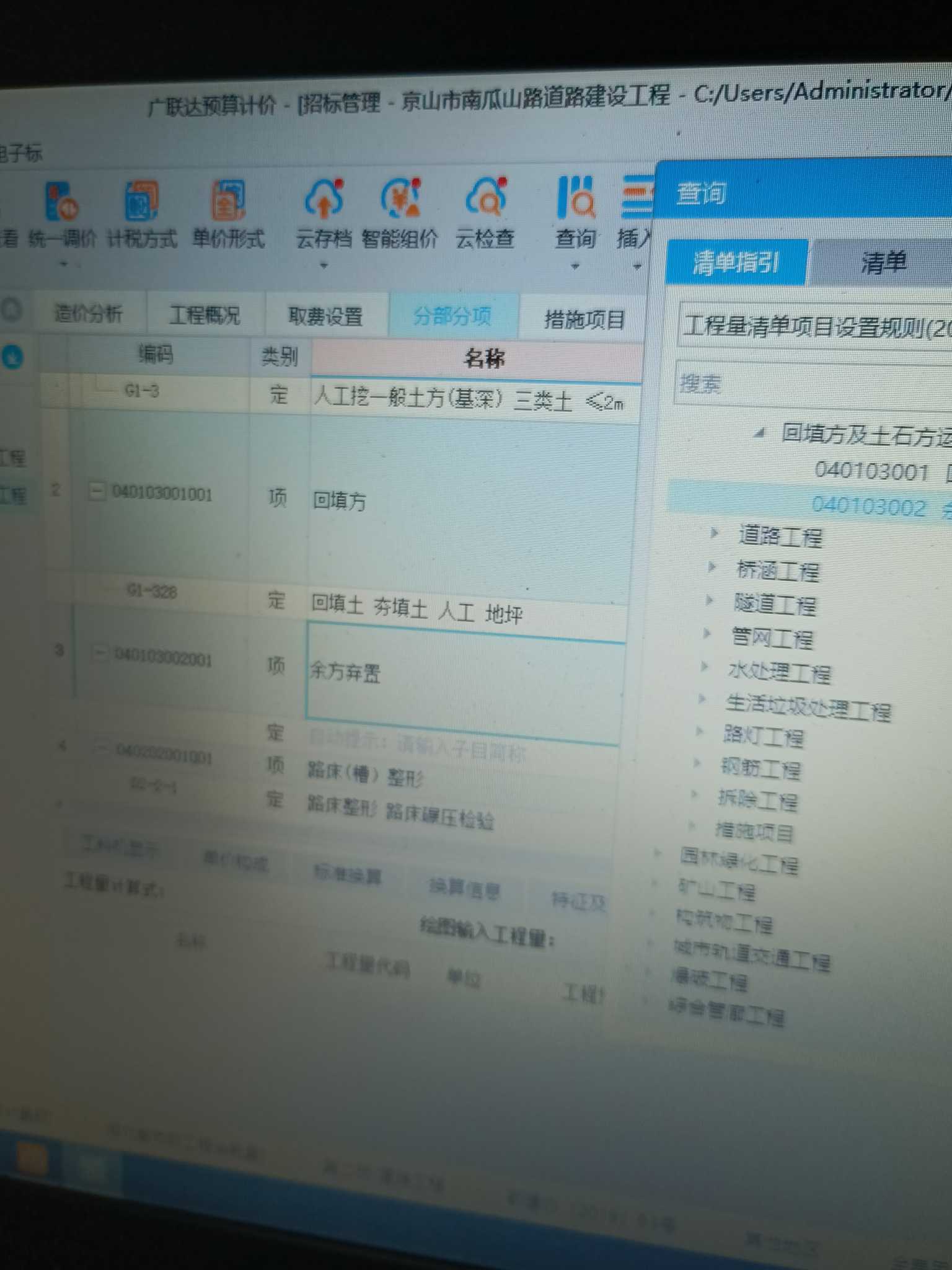The height and width of the screenshot is (1270, 952).
Task: Select the G1-3 code cell
Action: 141,391
